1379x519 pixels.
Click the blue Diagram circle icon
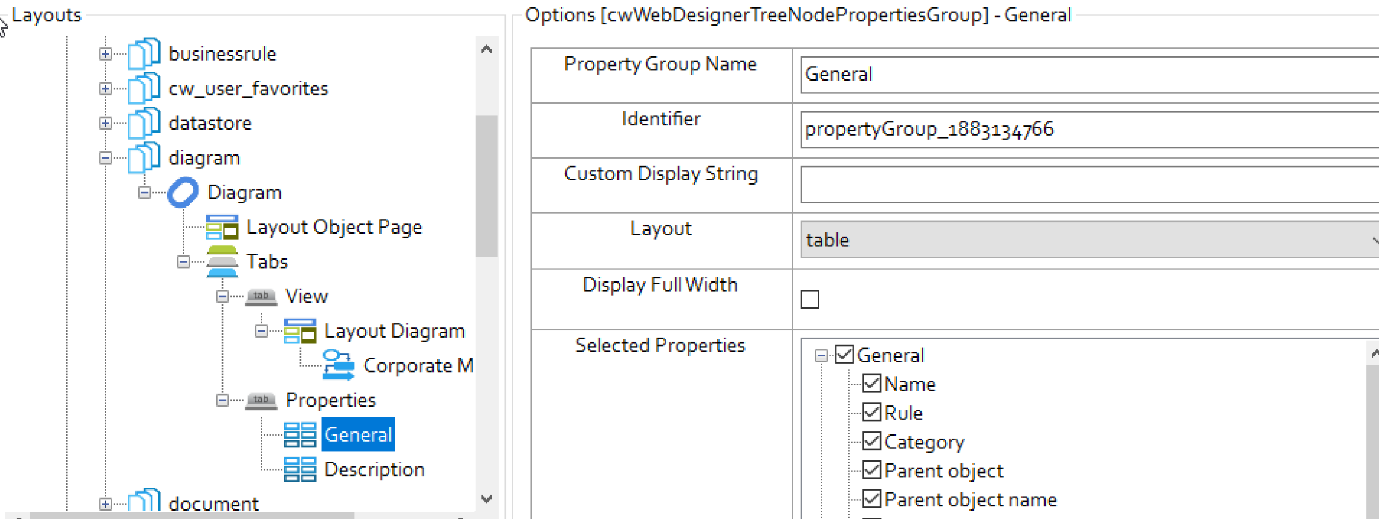183,193
